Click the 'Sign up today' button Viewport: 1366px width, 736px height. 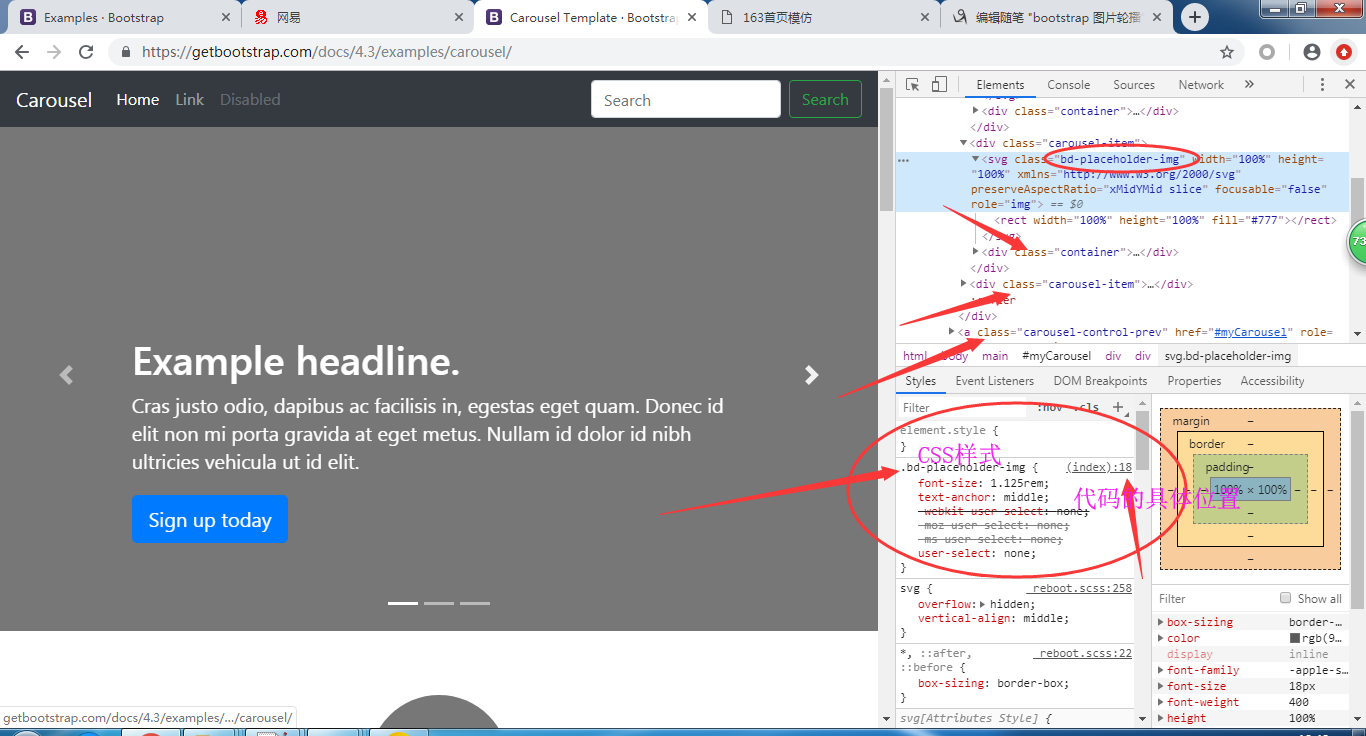pos(210,520)
